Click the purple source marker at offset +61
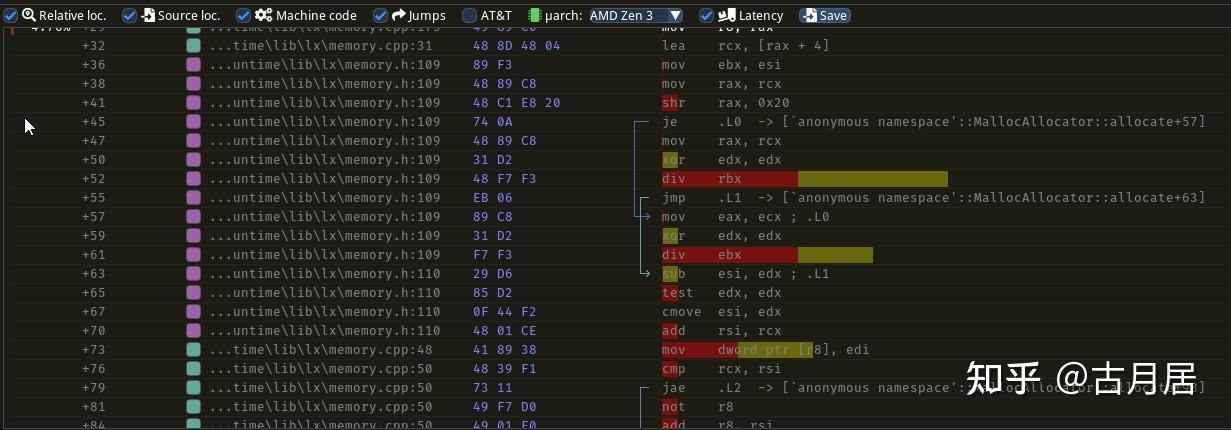This screenshot has width=1231, height=430. point(193,254)
